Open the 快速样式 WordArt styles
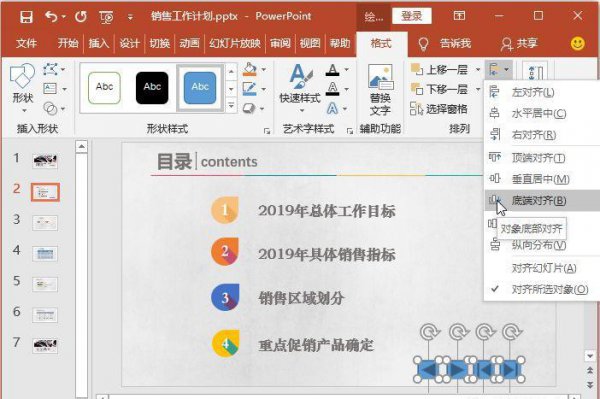 300,89
